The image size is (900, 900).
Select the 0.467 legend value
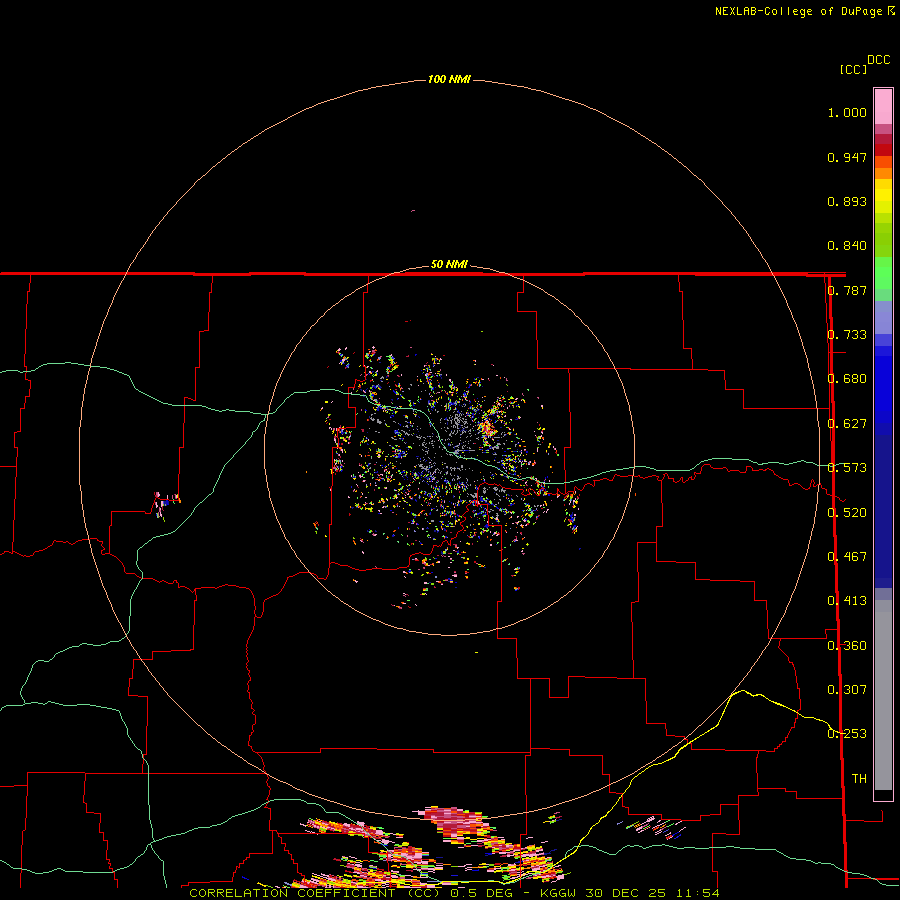pyautogui.click(x=847, y=557)
